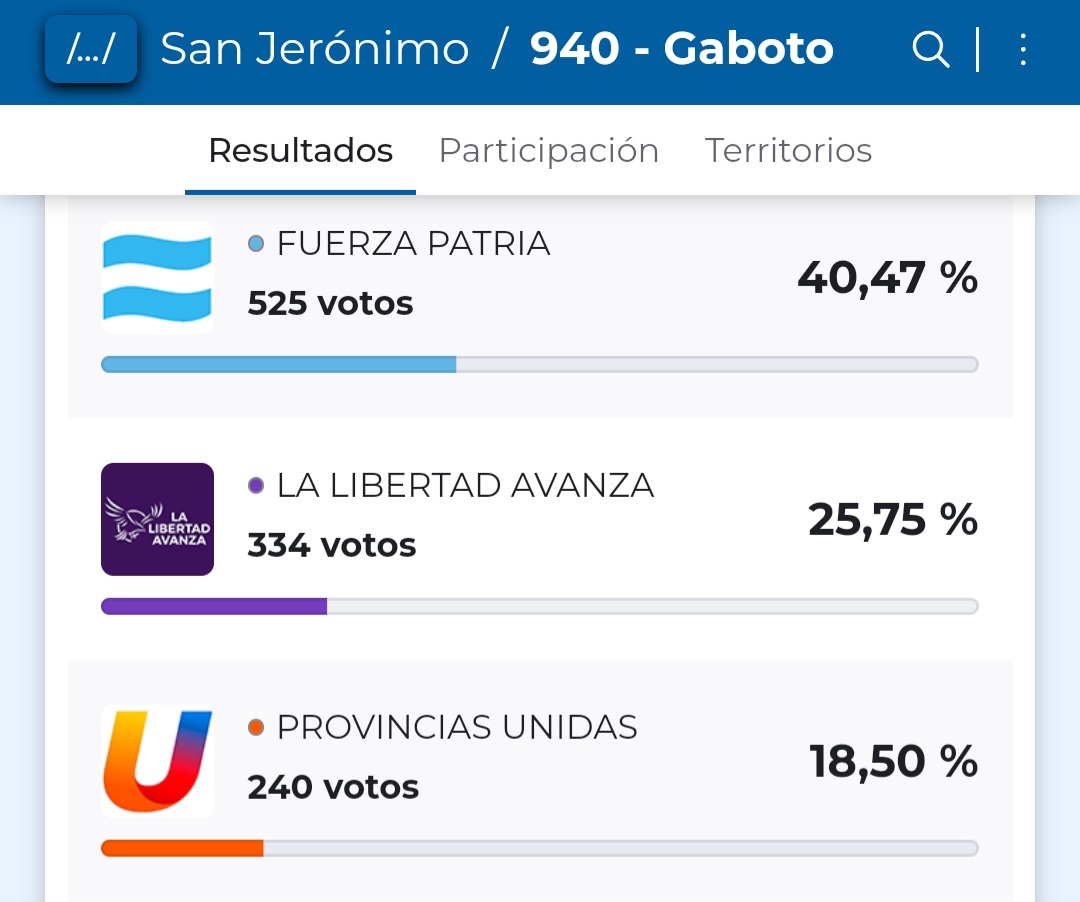This screenshot has height=902, width=1080.
Task: Click the 940 - Gaboto breadcrumb title
Action: coord(681,49)
